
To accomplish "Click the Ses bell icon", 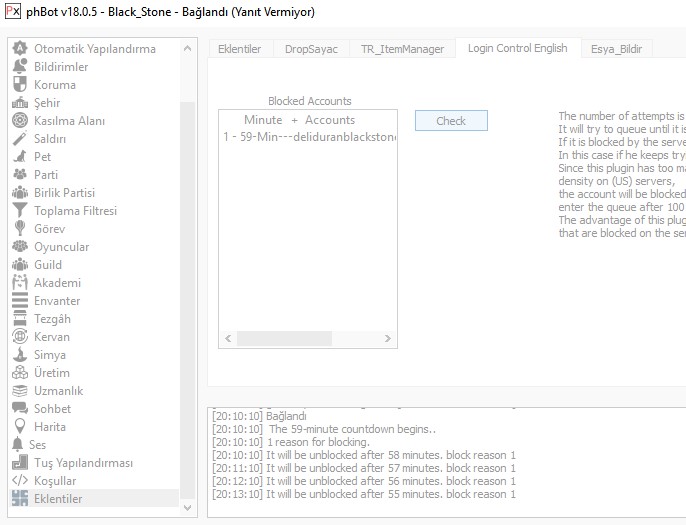I will click(x=16, y=444).
